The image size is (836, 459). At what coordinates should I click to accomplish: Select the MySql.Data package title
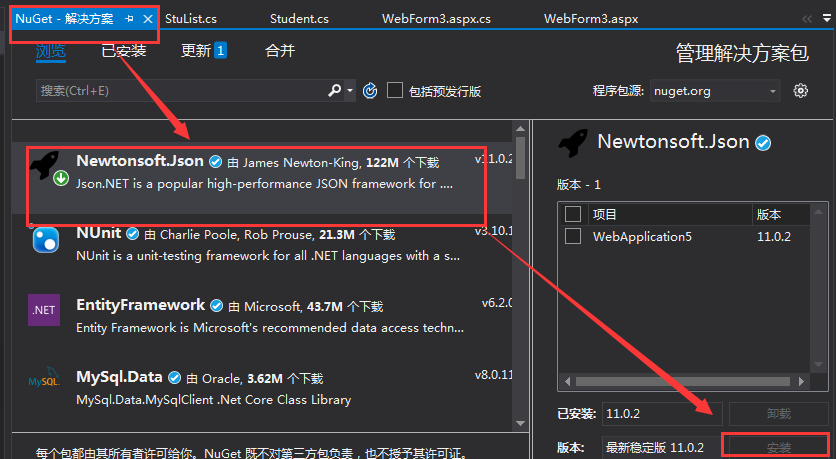[x=119, y=377]
